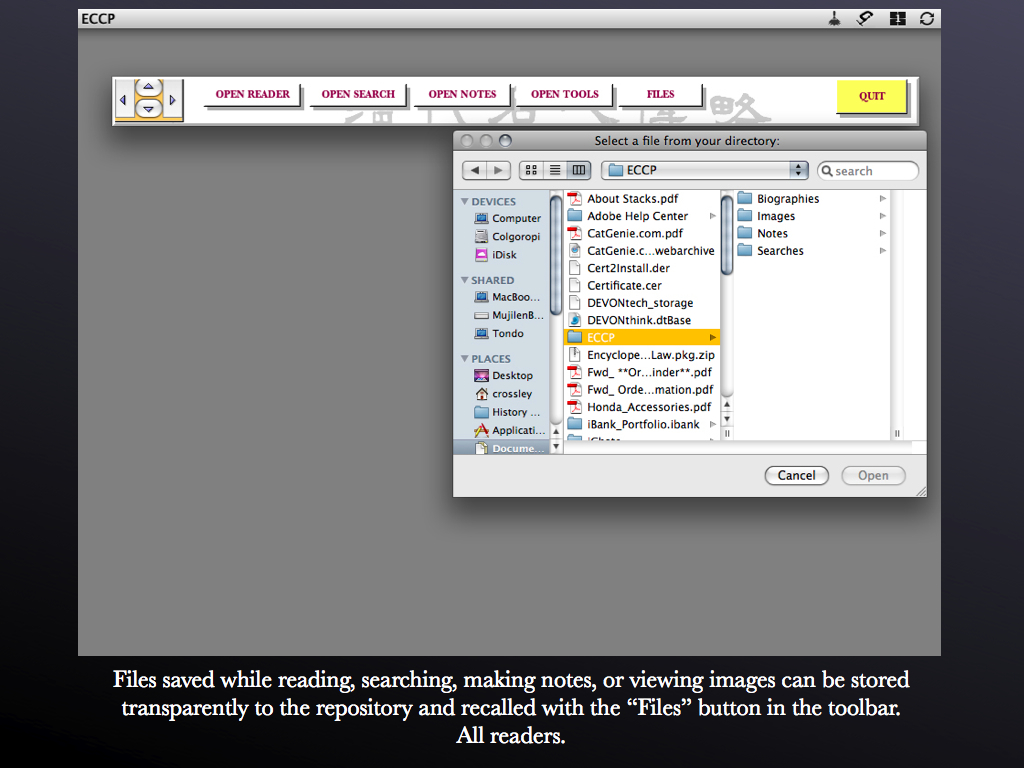Viewport: 1024px width, 768px height.
Task: Select Documents in Places sidebar
Action: tap(509, 448)
